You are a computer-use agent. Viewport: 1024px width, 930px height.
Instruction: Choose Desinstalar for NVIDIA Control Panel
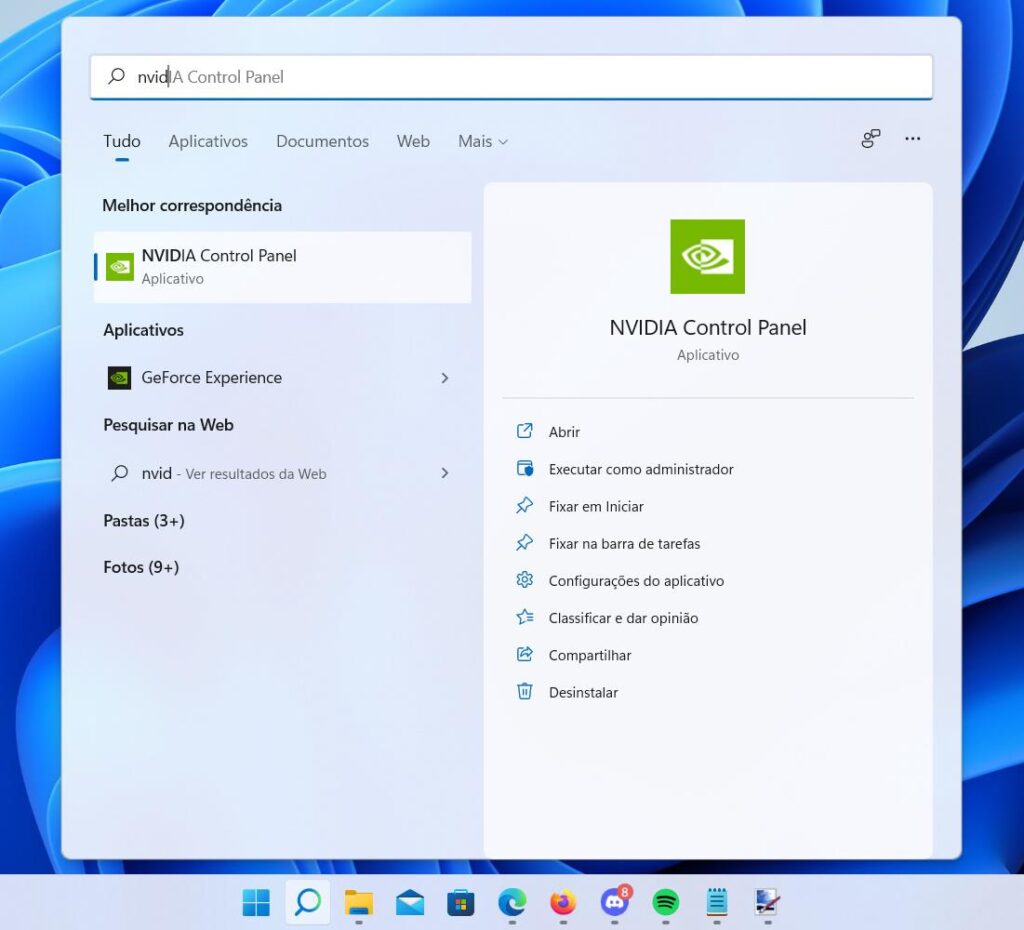point(583,692)
